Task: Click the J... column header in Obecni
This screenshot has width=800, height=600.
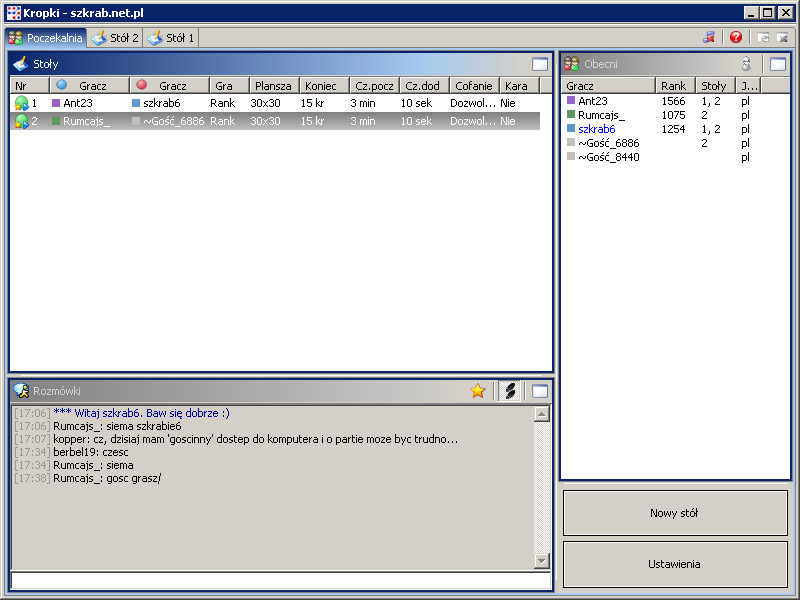Action: coord(748,86)
